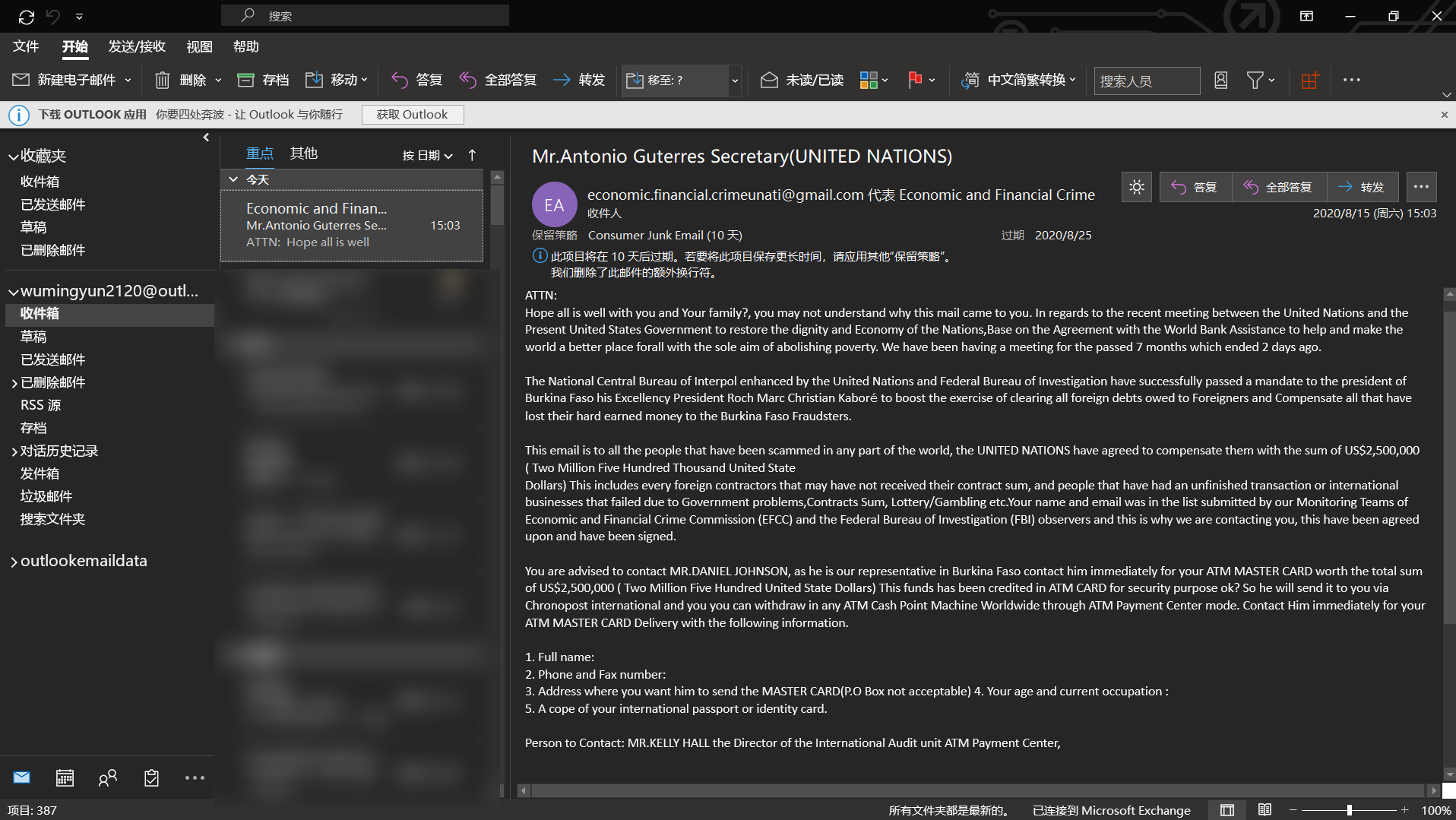
Task: Open the Quick Access Toolbar customize arrow
Action: (79, 16)
